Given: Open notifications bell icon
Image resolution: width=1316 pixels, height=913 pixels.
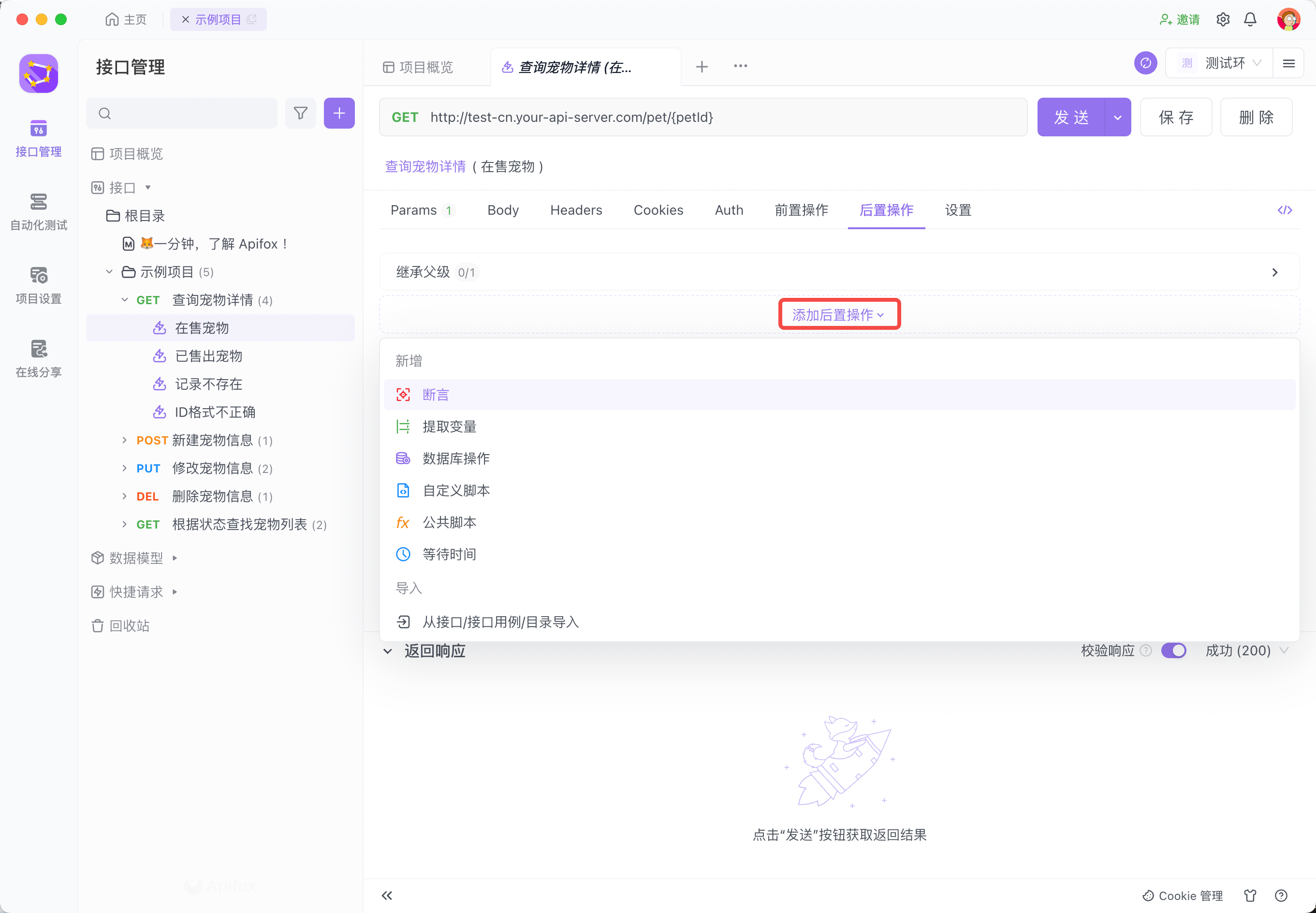Looking at the screenshot, I should pos(1250,19).
